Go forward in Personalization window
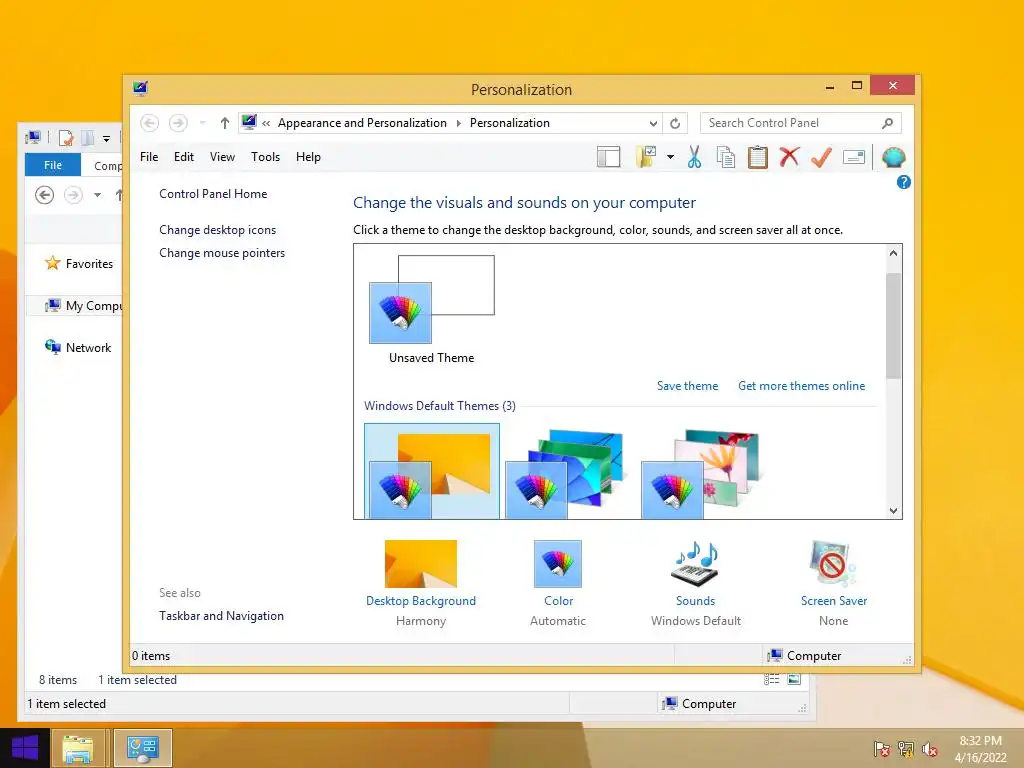1024x768 pixels. coord(178,123)
